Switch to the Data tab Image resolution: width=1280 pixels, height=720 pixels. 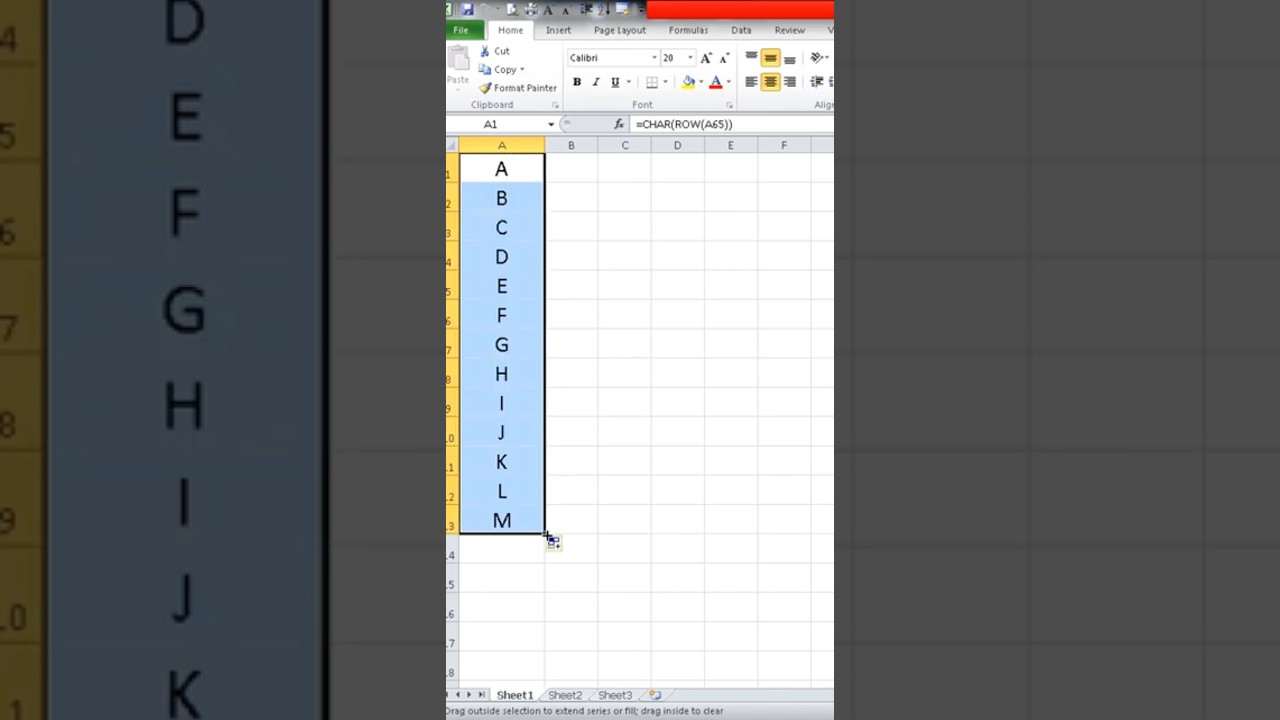(741, 30)
